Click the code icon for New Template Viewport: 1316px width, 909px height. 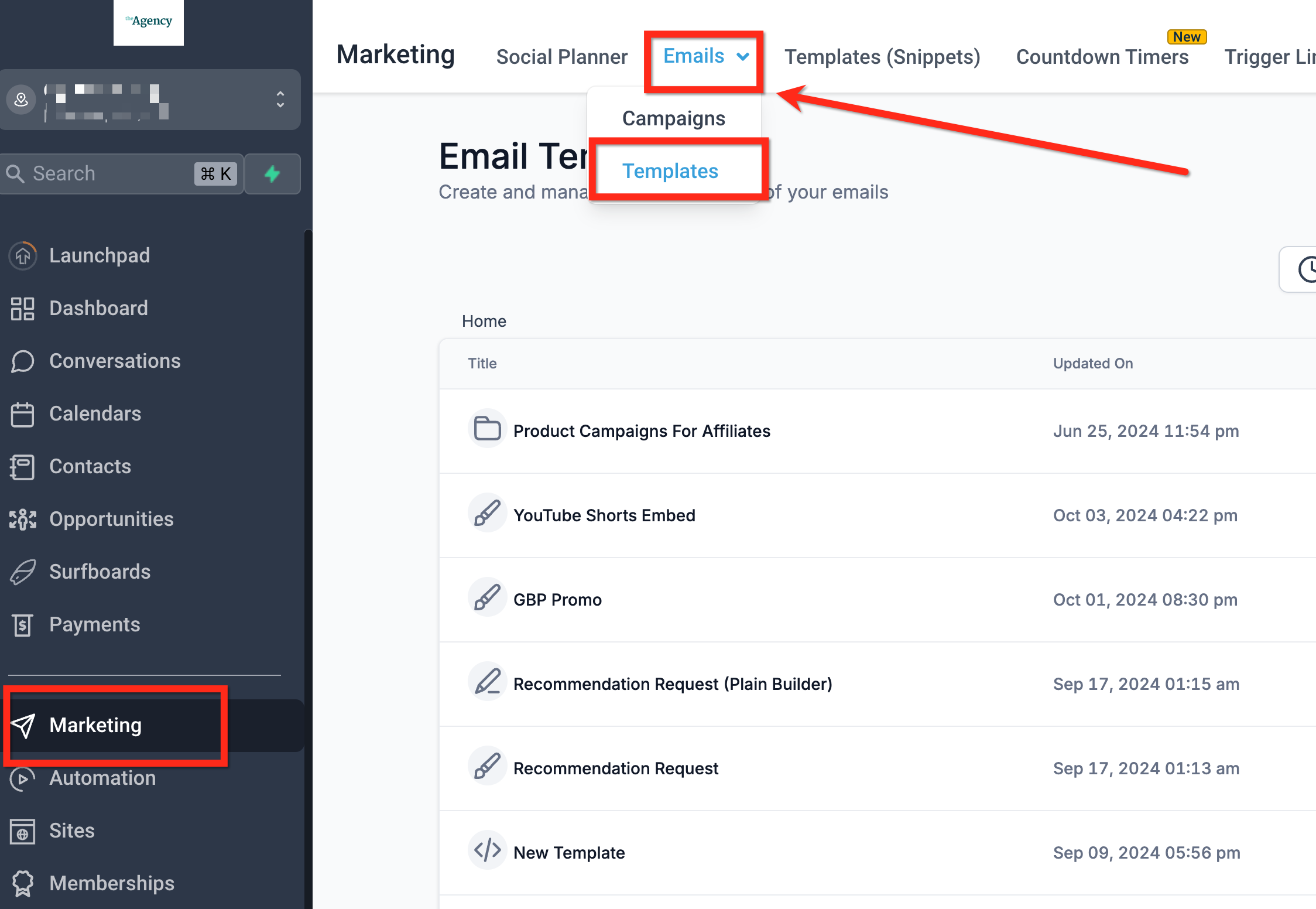(x=487, y=850)
